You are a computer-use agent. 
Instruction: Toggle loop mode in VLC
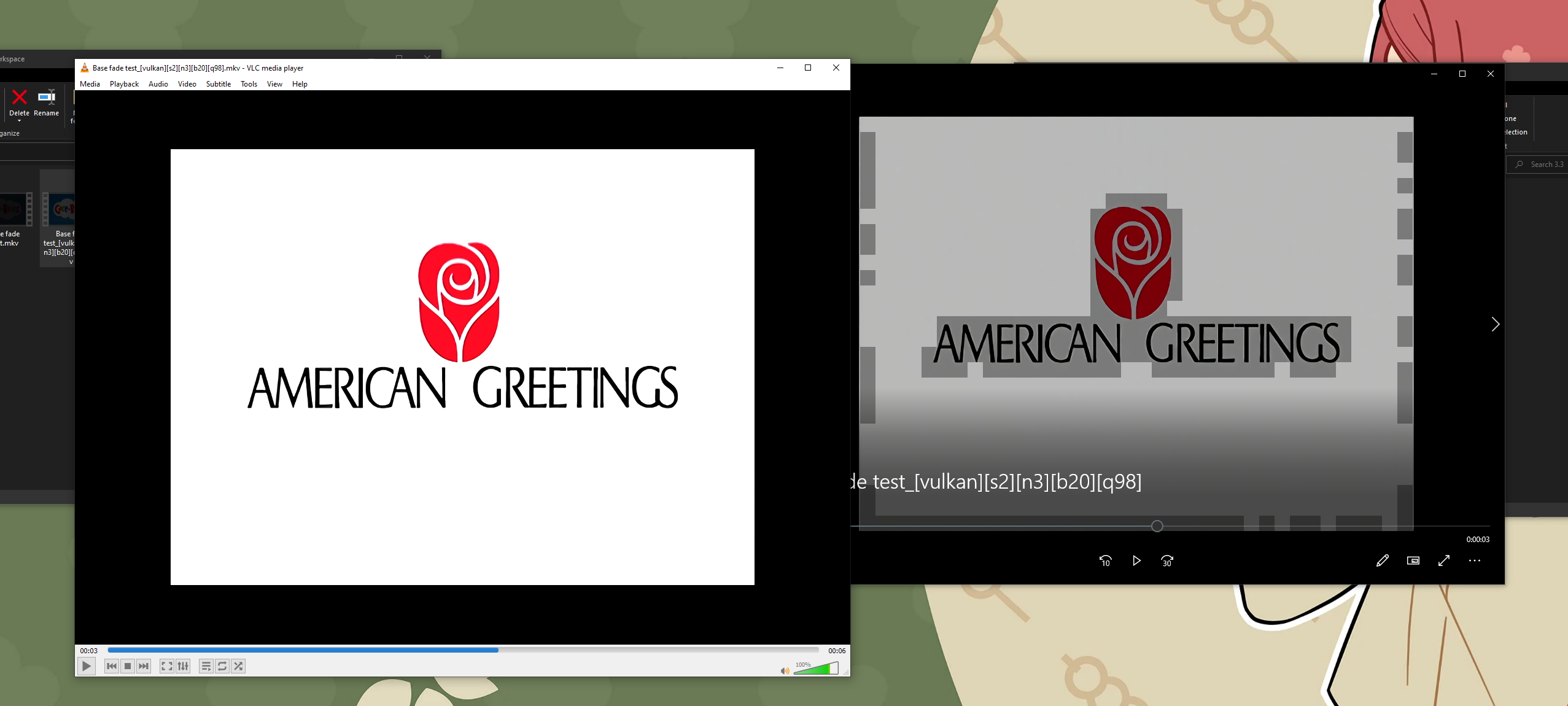click(x=222, y=666)
